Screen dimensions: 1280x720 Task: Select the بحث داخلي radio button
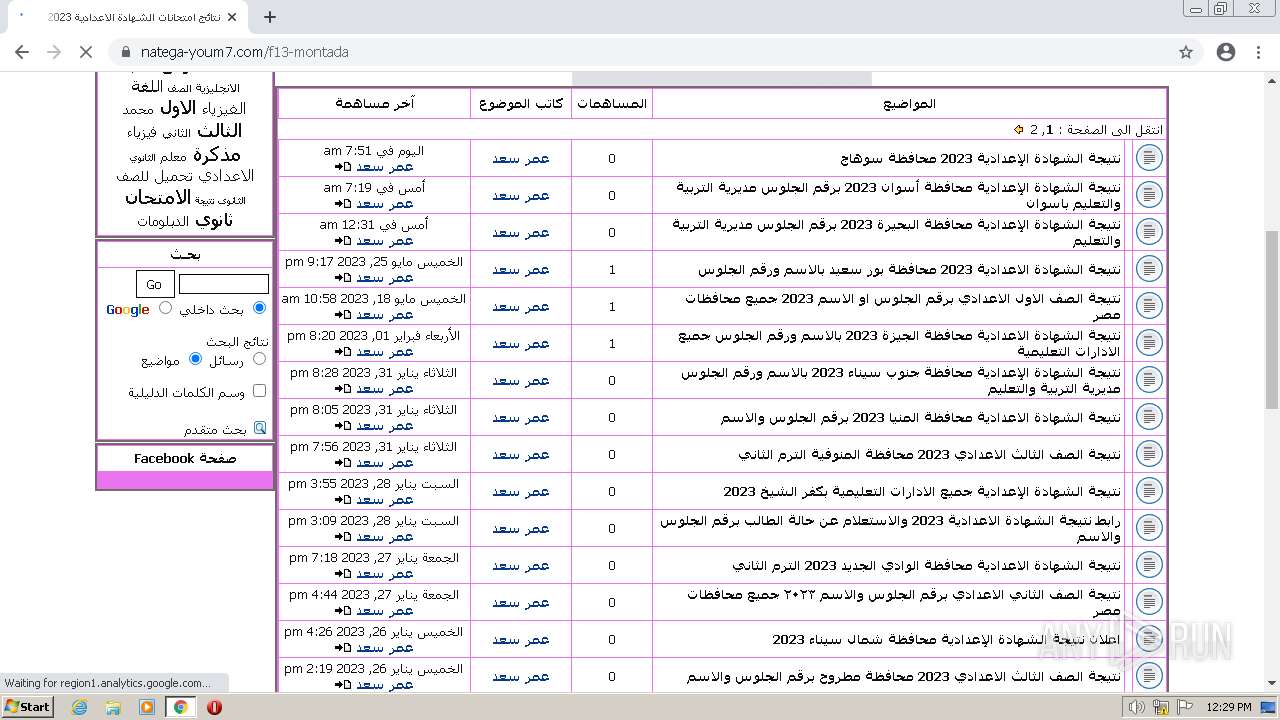pyautogui.click(x=260, y=308)
